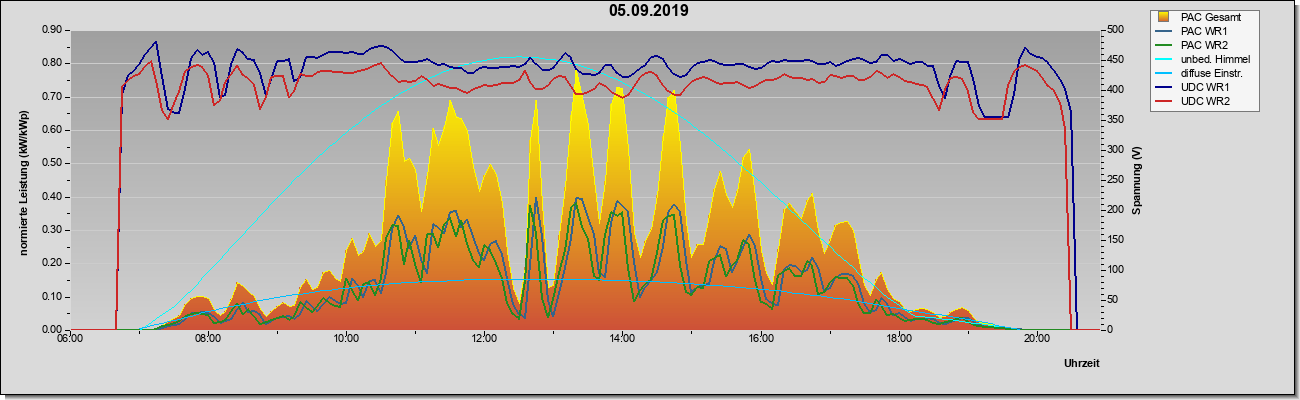Click the 20:00 time axis label
1300x400 pixels.
pyautogui.click(x=1037, y=338)
